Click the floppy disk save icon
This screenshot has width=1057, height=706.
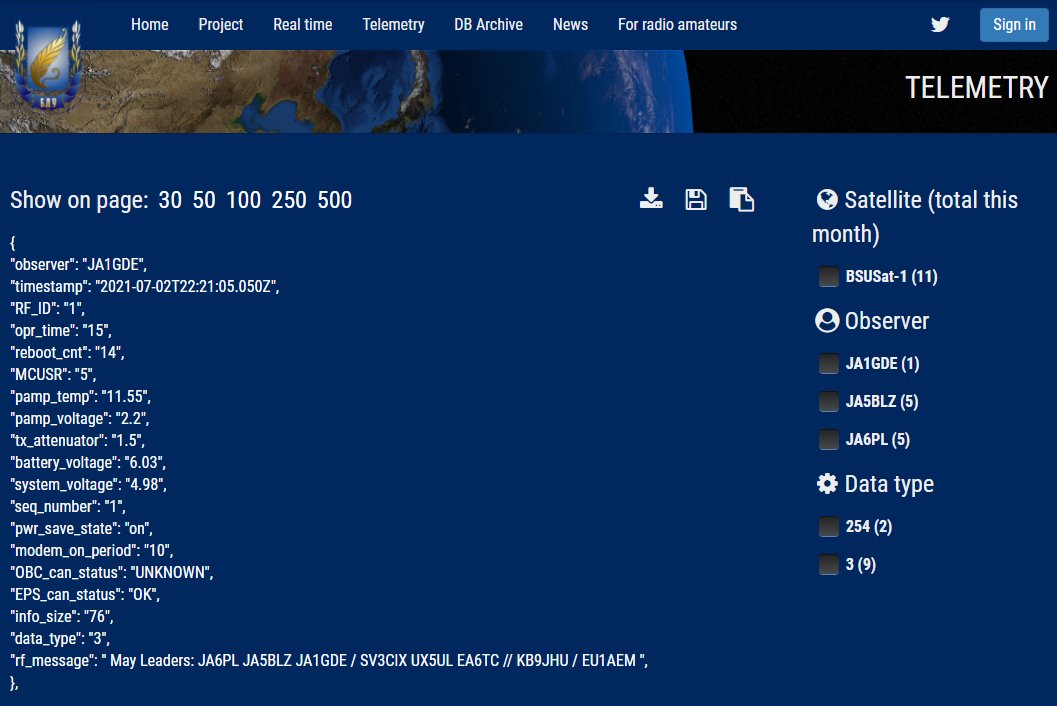click(696, 200)
